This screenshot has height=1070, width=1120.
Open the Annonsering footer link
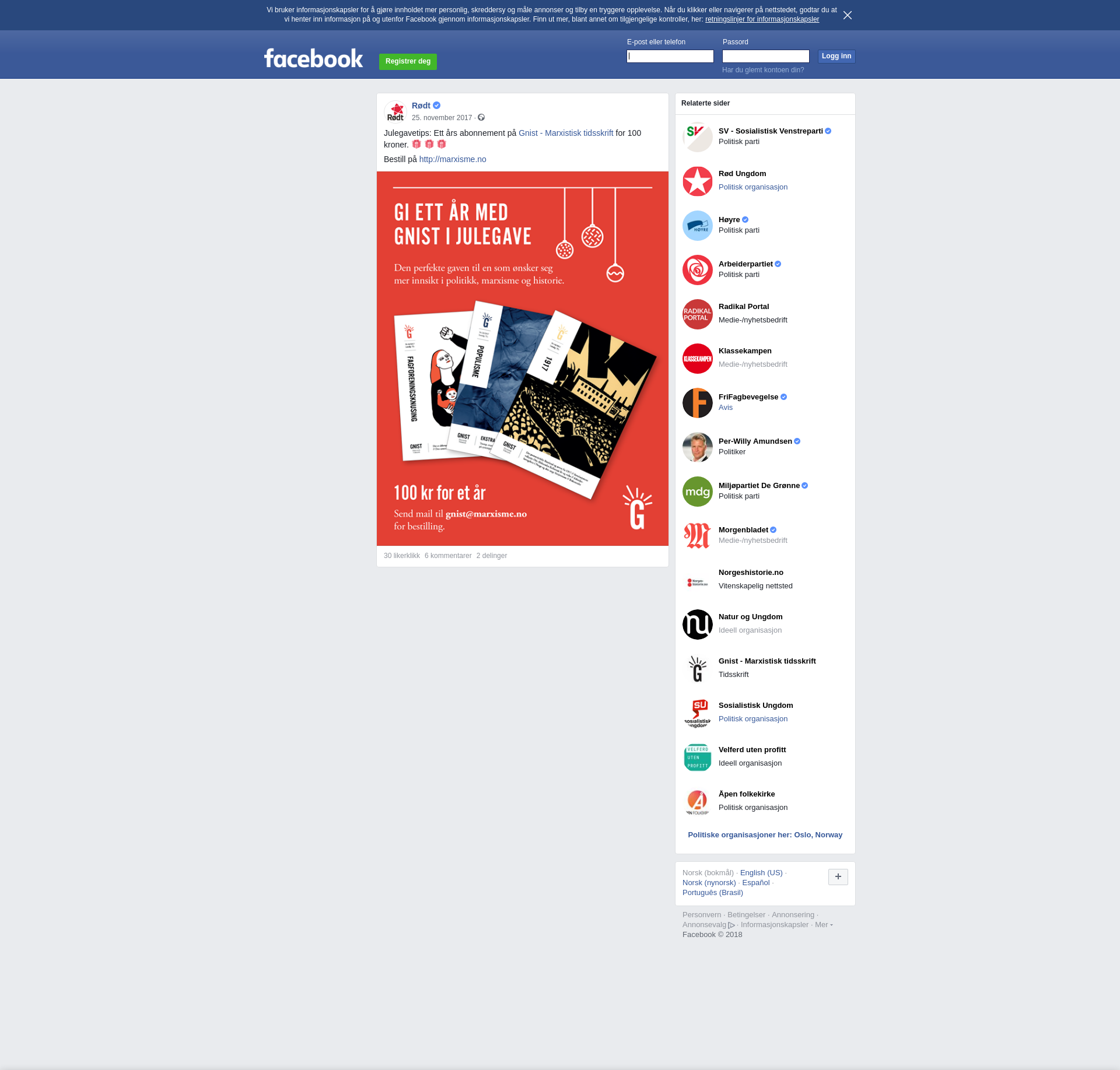coord(793,915)
